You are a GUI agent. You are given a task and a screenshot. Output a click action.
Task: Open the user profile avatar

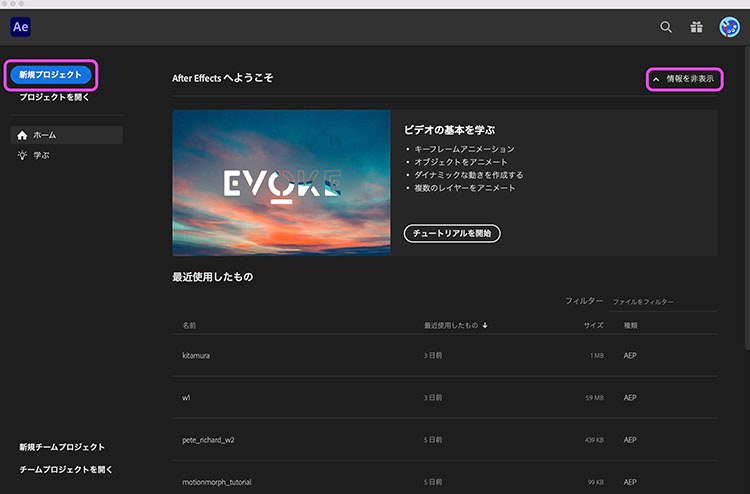729,27
